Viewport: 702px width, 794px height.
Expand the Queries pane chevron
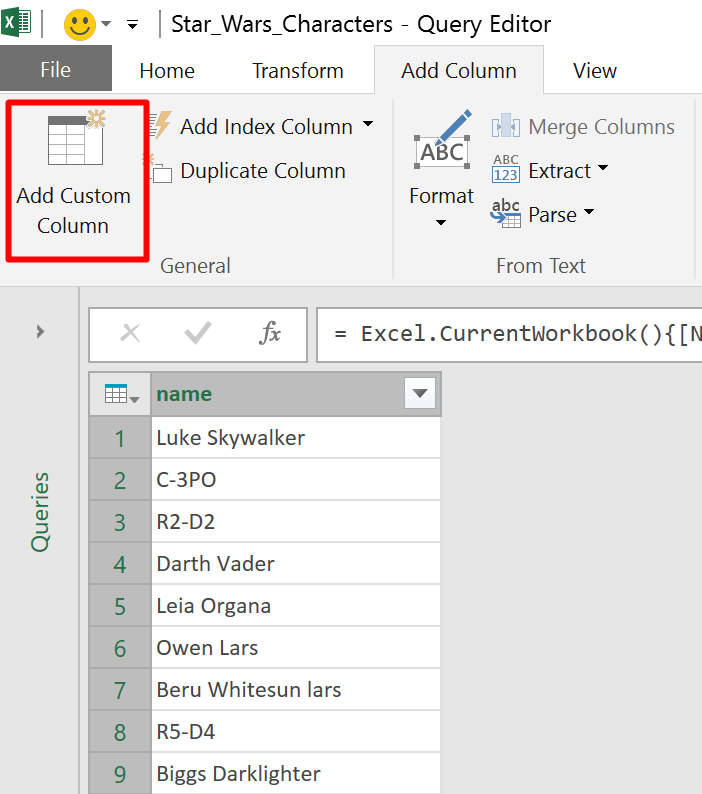point(40,332)
